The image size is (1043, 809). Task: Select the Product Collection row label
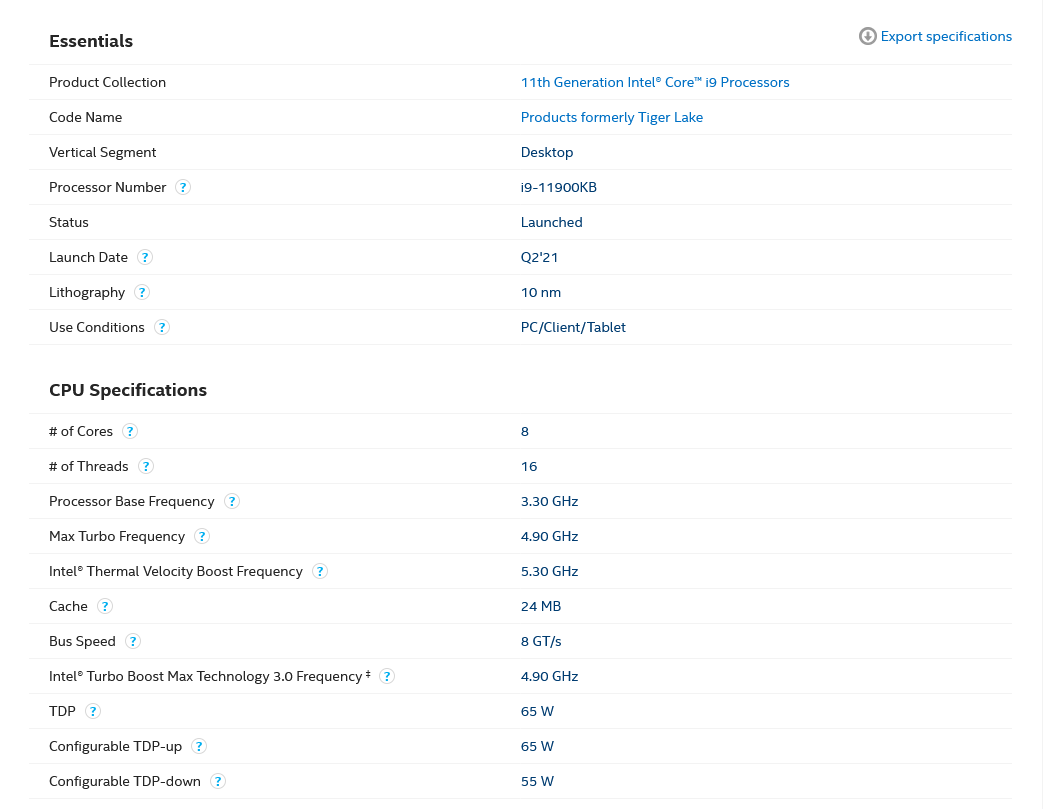click(x=107, y=82)
